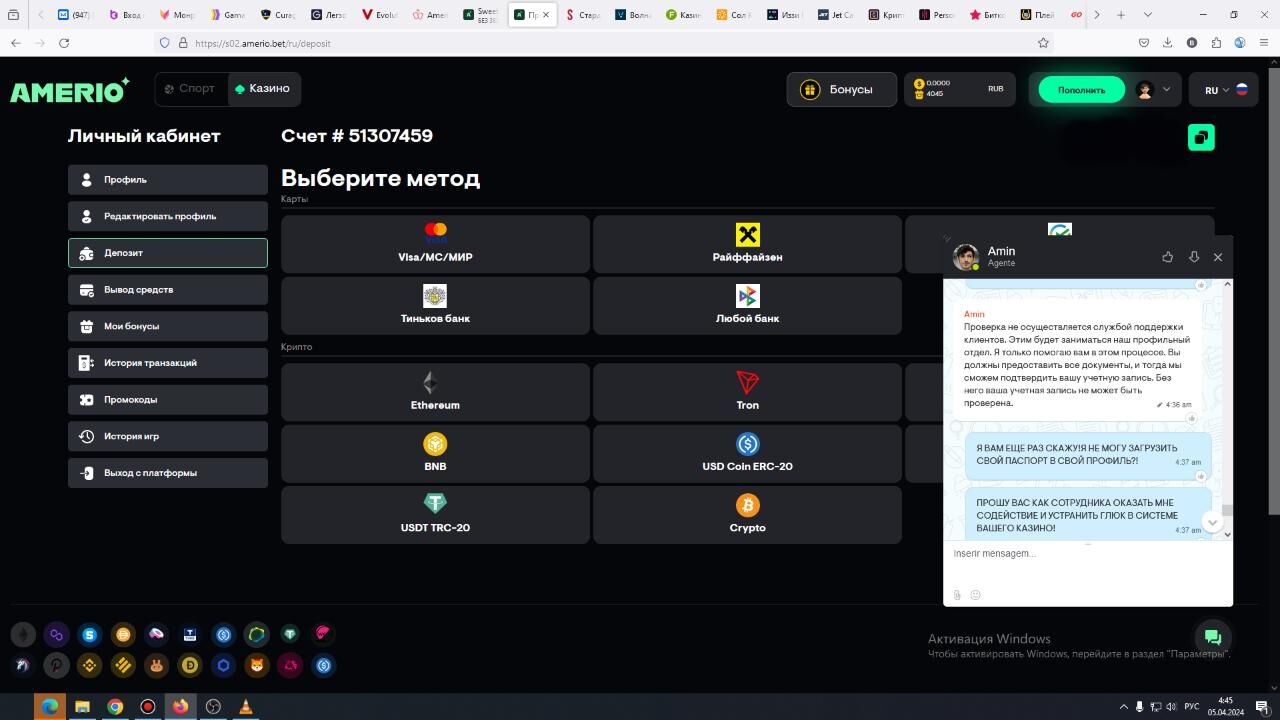Click green copy icon near account number
Viewport: 1280px width, 720px height.
point(1201,138)
